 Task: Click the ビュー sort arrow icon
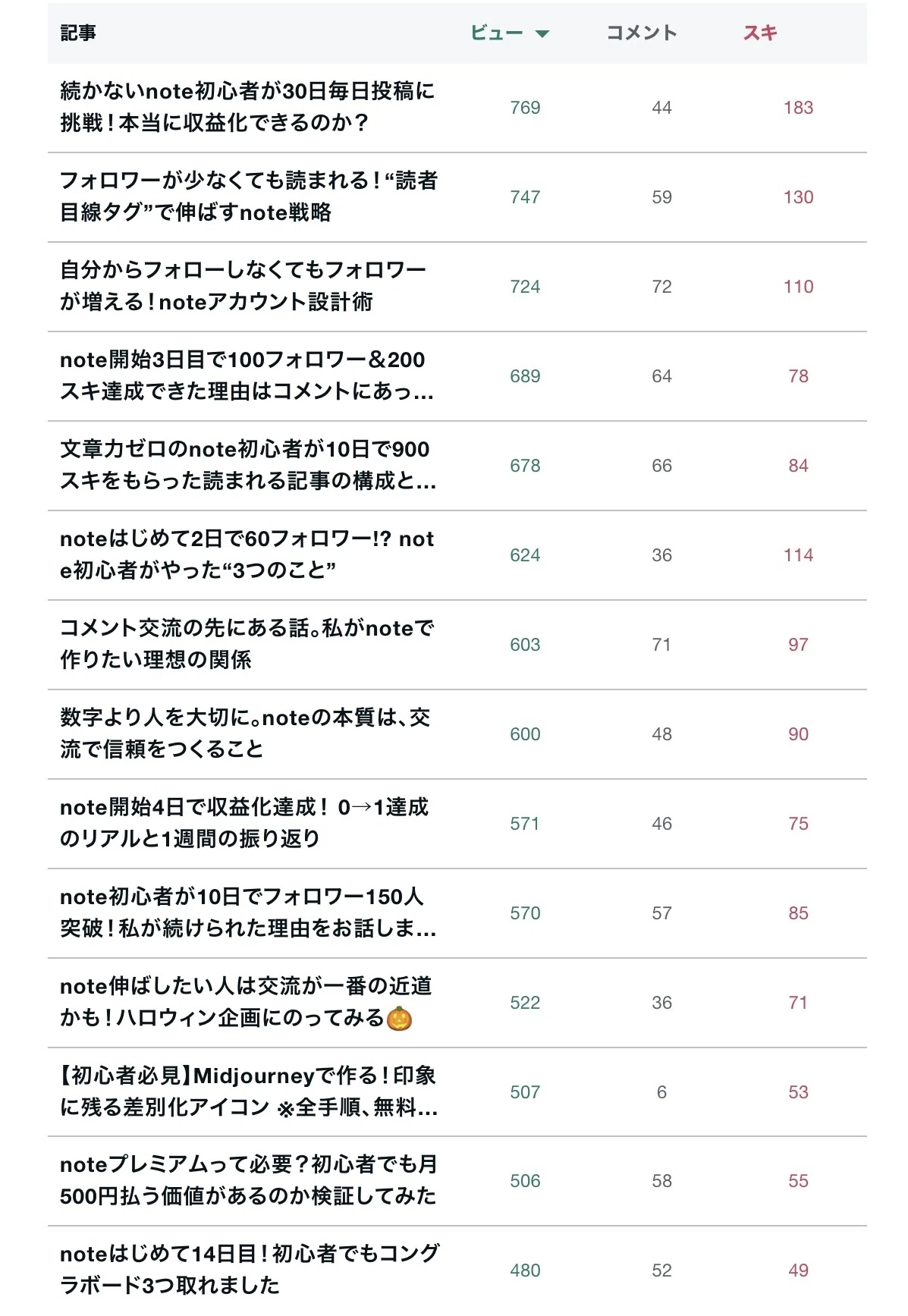pos(542,33)
